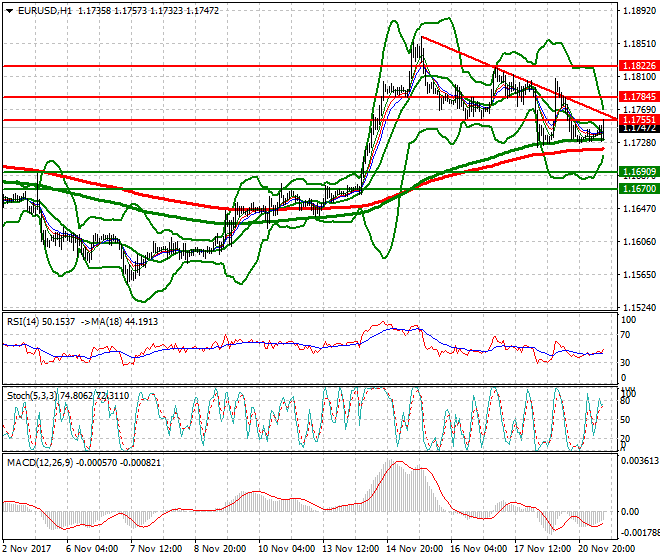Click the 1.18920 price scale value
Viewport: 660px width, 560px height.
pyautogui.click(x=639, y=11)
